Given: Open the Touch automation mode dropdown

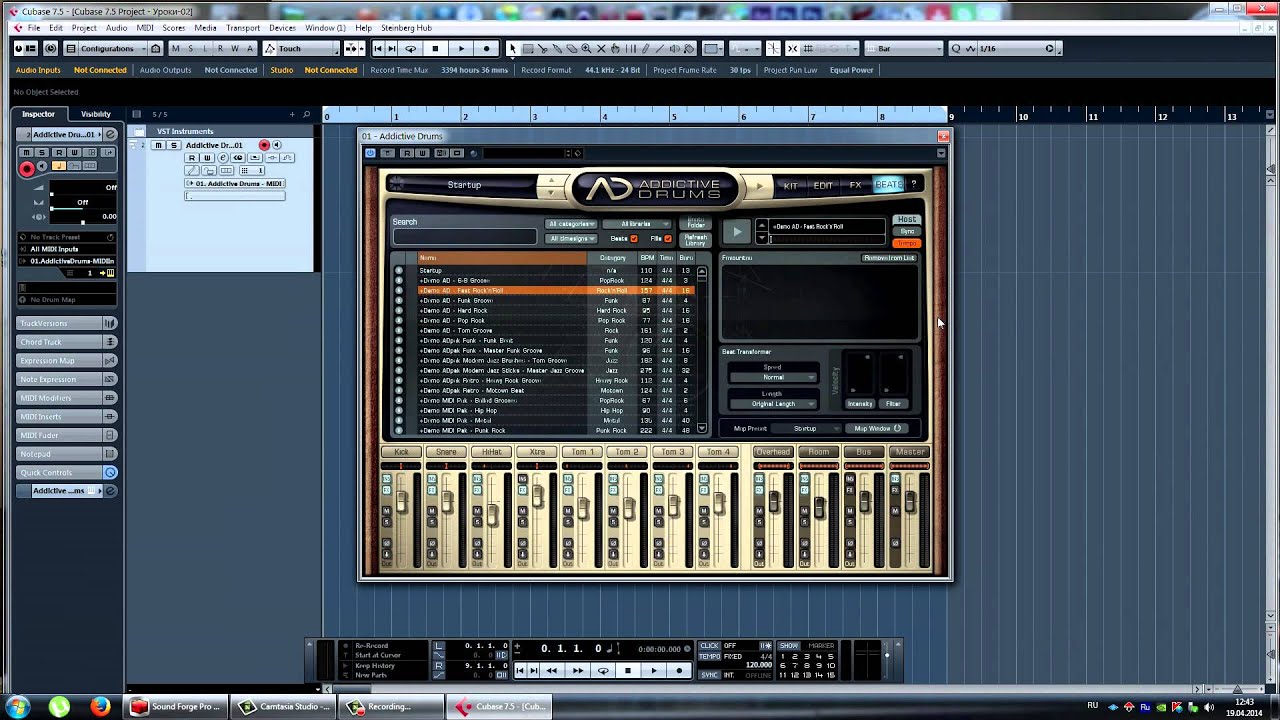Looking at the screenshot, I should pyautogui.click(x=303, y=48).
